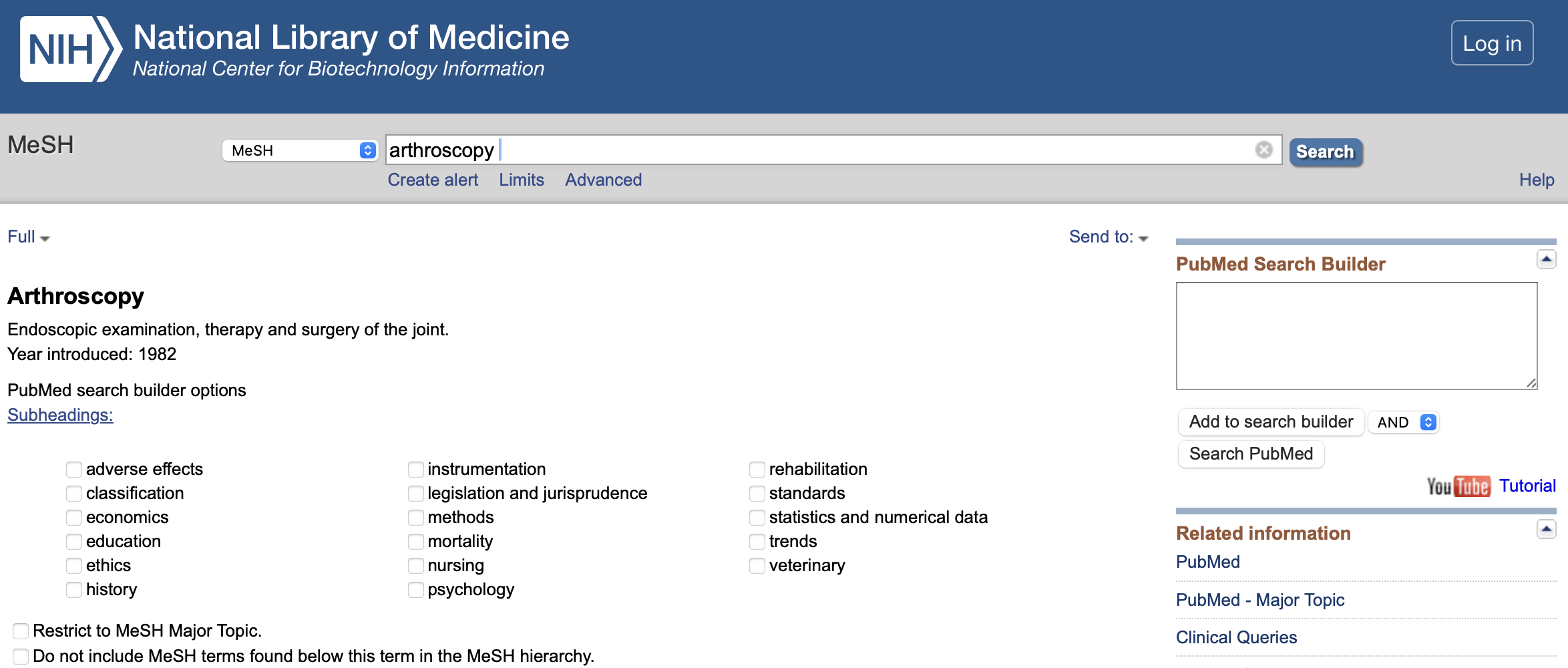Open the Full display format menu
The image size is (1568, 668).
pos(28,237)
